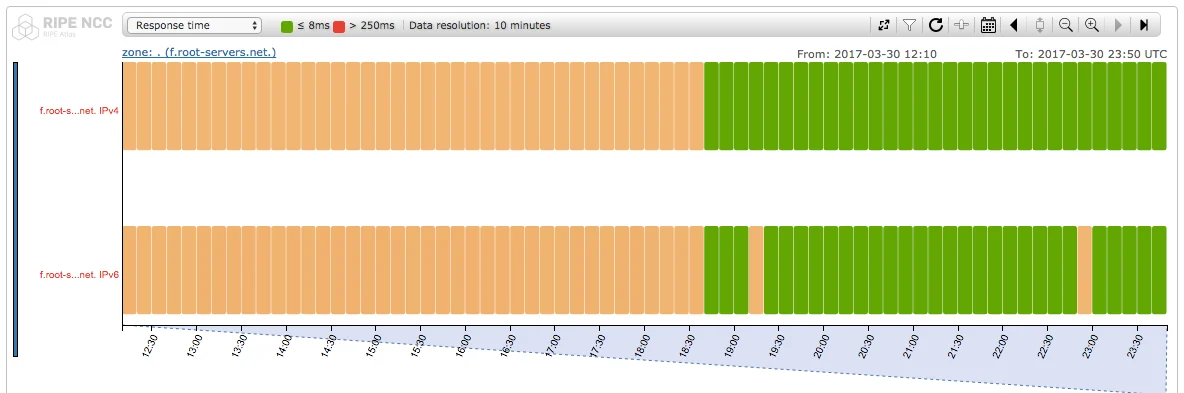Viewport: 1184px width, 393px height.
Task: Click the red > 250ms legend swatch
Action: click(339, 26)
